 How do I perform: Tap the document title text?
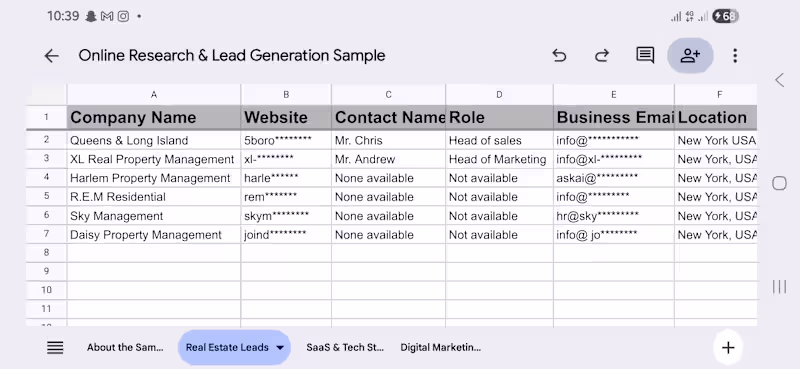232,55
